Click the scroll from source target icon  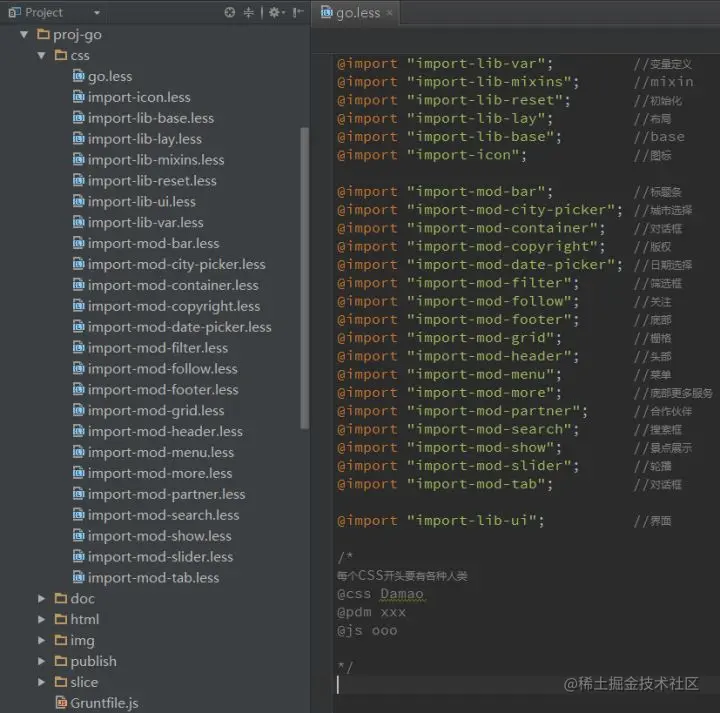(x=230, y=12)
